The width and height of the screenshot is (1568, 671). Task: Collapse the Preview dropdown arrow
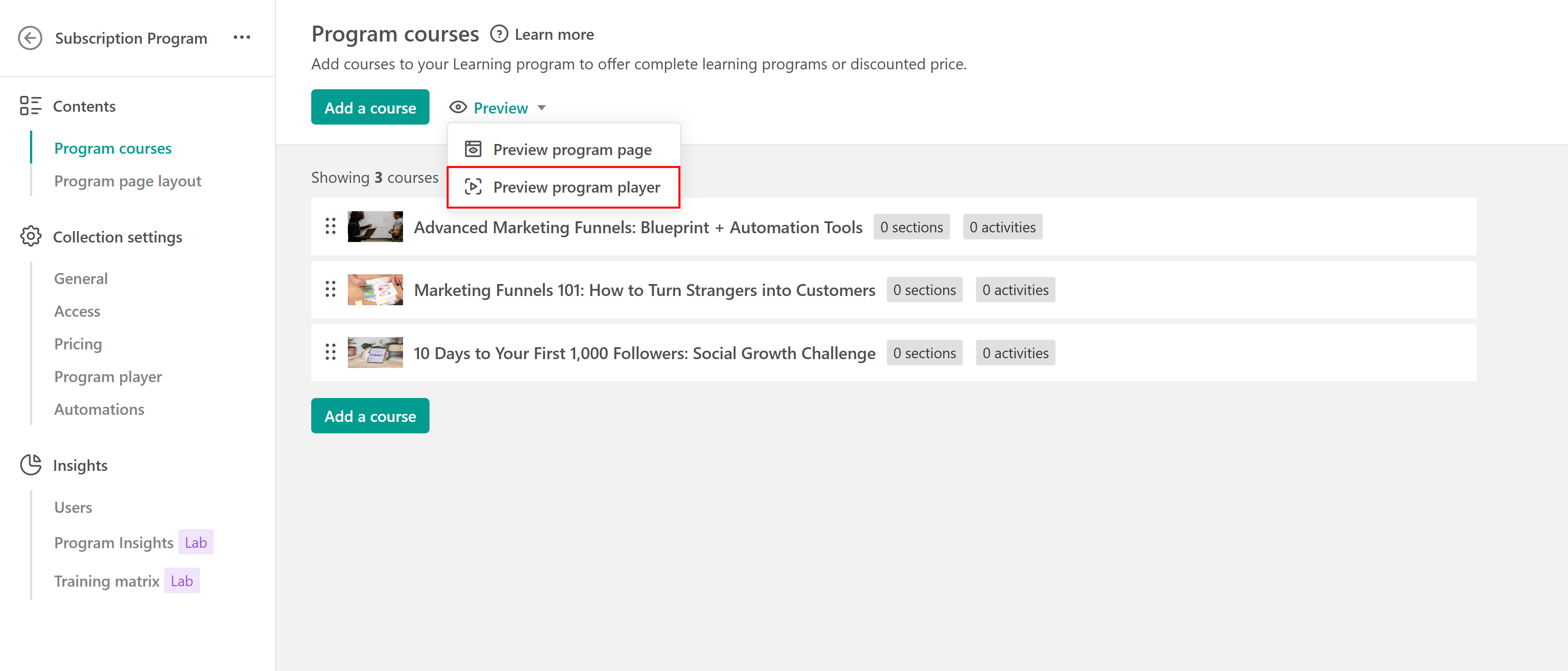tap(541, 108)
